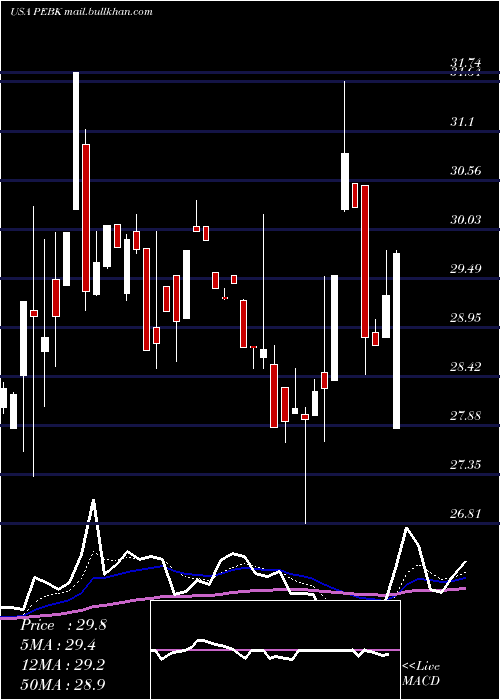Click the 30.03 price level label
The width and height of the screenshot is (500, 700).
(x=466, y=220)
